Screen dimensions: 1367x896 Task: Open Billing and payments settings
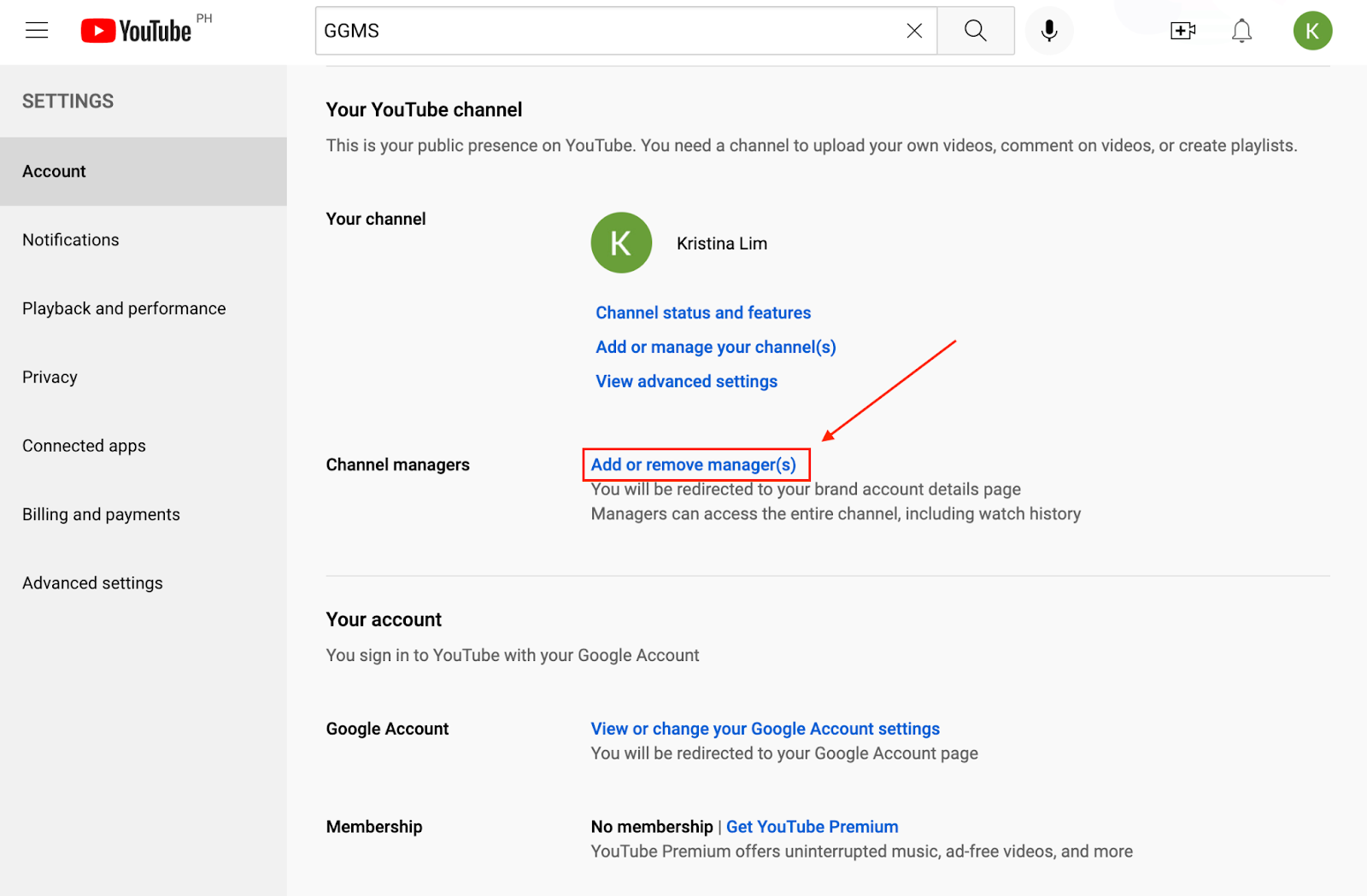pyautogui.click(x=144, y=514)
